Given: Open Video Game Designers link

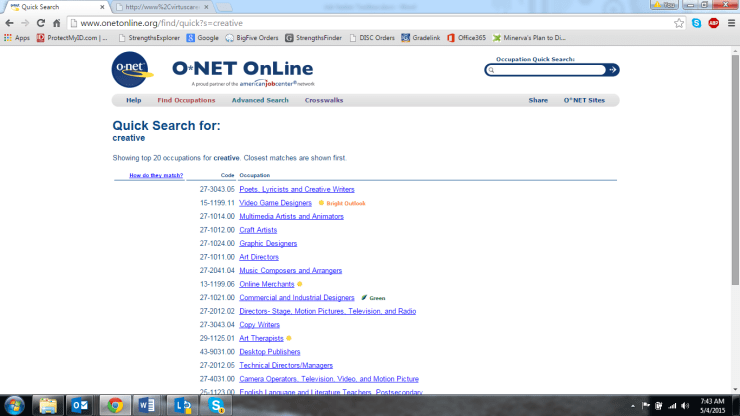Looking at the screenshot, I should [x=276, y=203].
